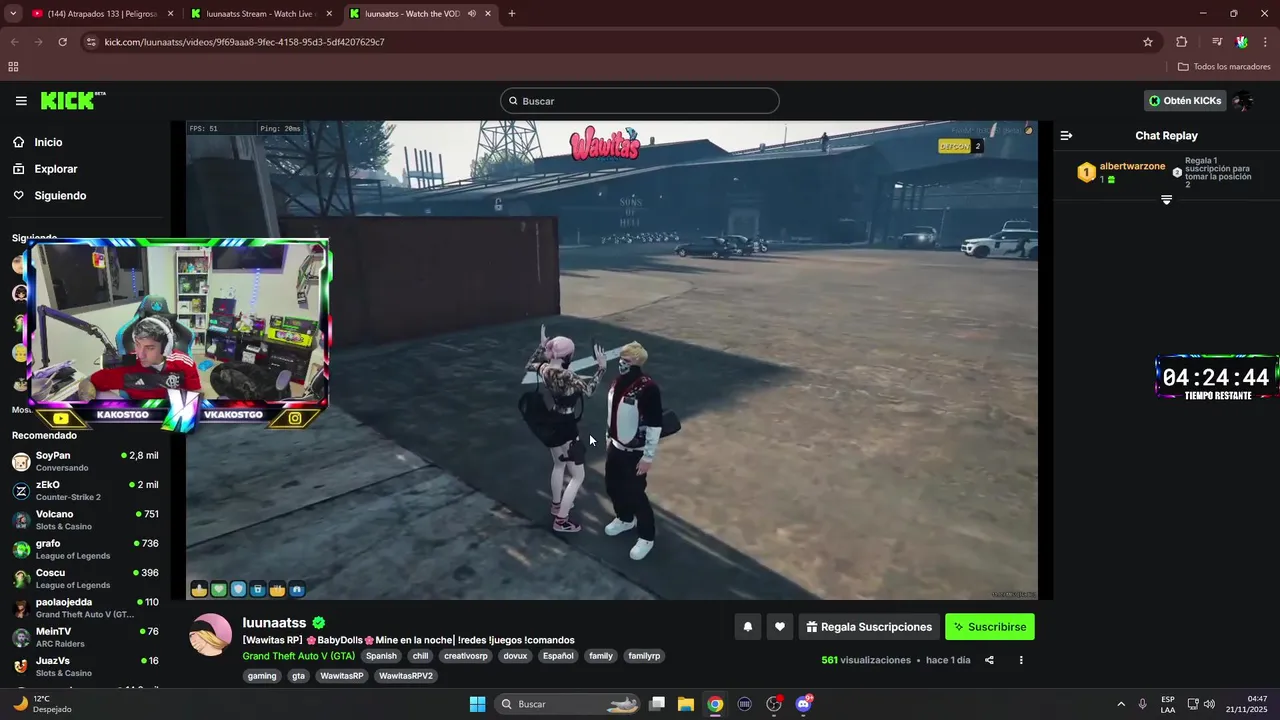
Task: Open the Chrome three-dot menu
Action: point(1266,42)
